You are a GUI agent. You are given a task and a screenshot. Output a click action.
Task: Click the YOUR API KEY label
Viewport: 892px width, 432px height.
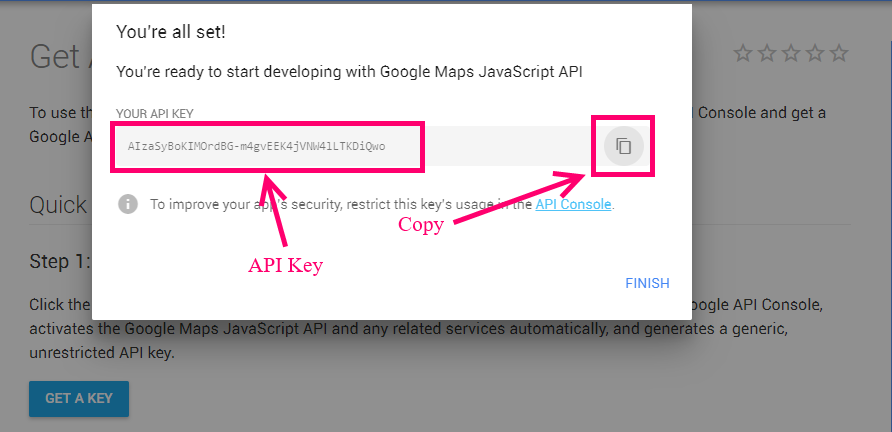tap(155, 114)
